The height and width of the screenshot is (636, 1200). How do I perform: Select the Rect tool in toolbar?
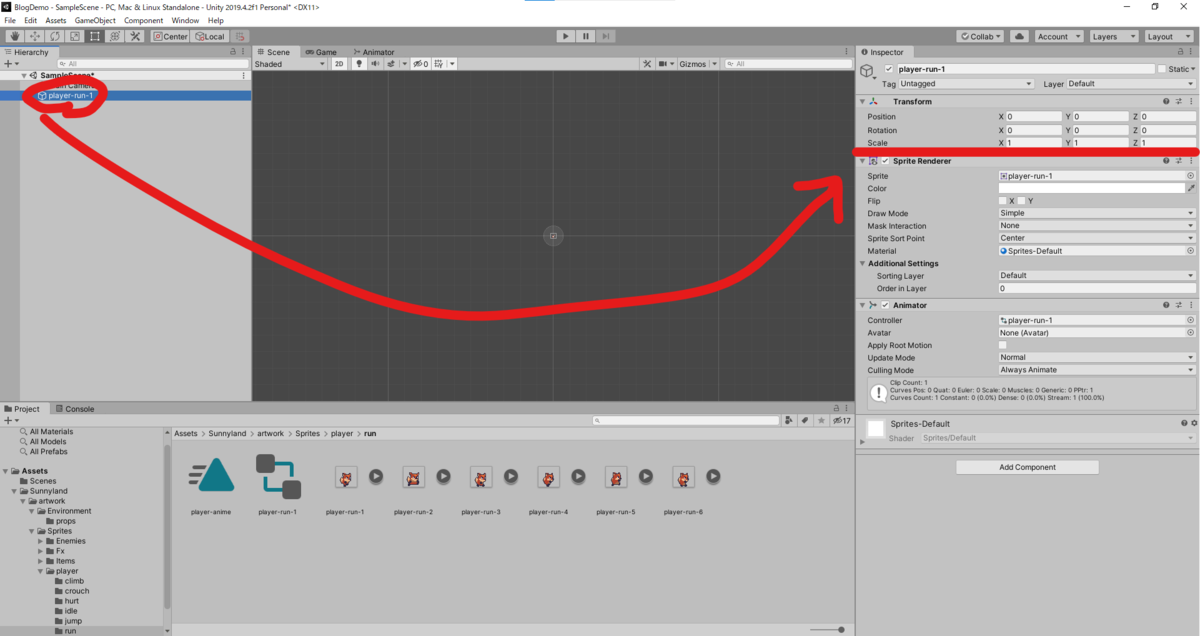[x=94, y=36]
